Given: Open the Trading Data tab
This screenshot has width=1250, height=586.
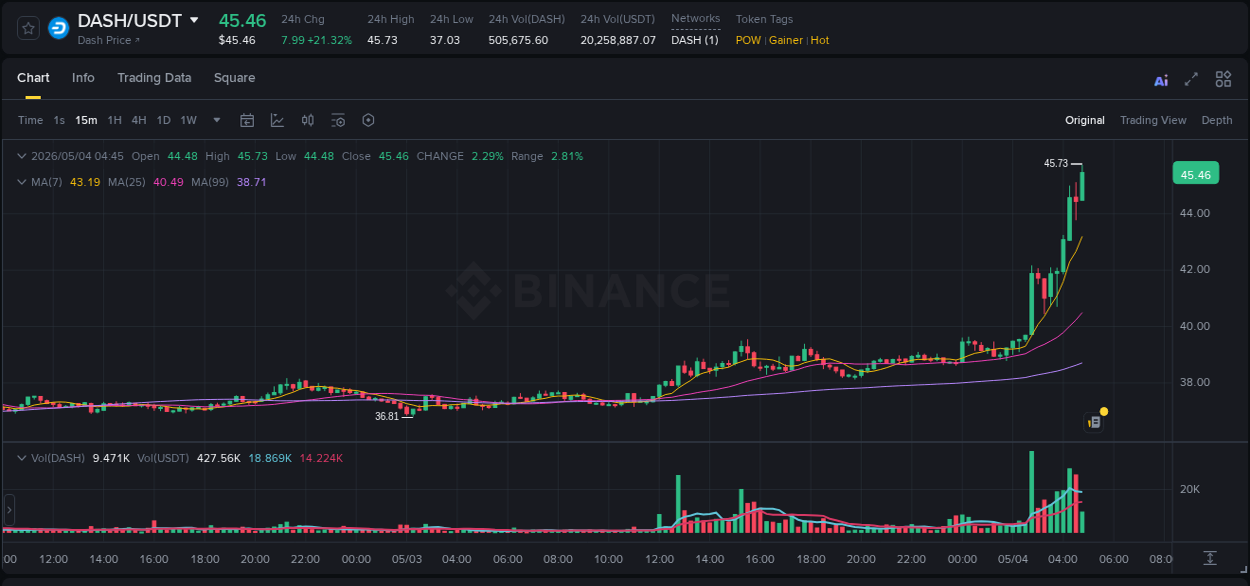Looking at the screenshot, I should pos(154,78).
